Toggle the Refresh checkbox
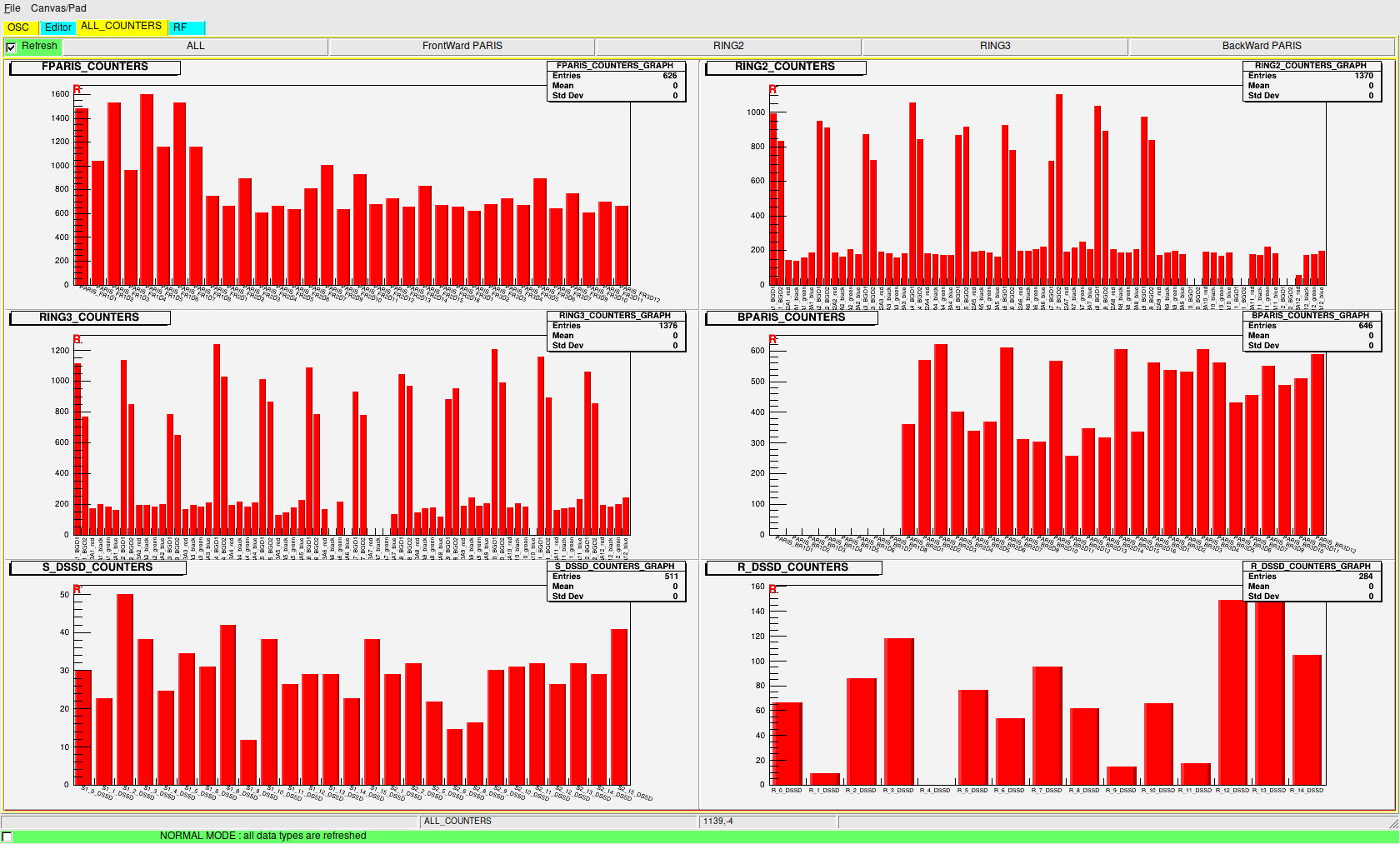Image resolution: width=1400 pixels, height=844 pixels. pos(11,47)
